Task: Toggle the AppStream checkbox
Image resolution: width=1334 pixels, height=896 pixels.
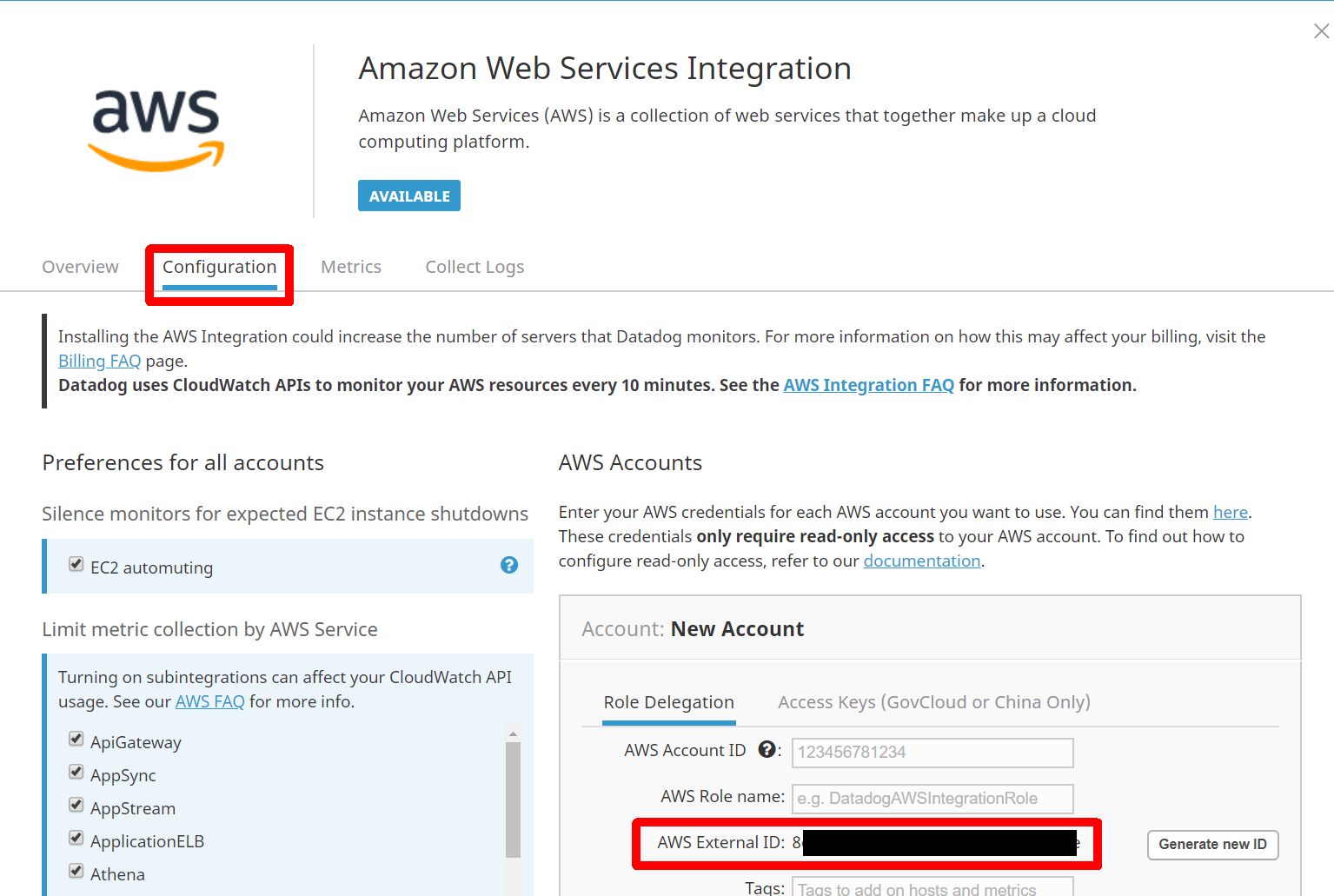Action: (x=76, y=806)
